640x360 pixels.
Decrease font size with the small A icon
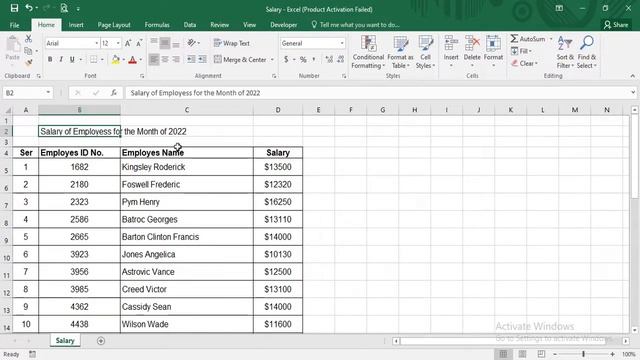139,43
